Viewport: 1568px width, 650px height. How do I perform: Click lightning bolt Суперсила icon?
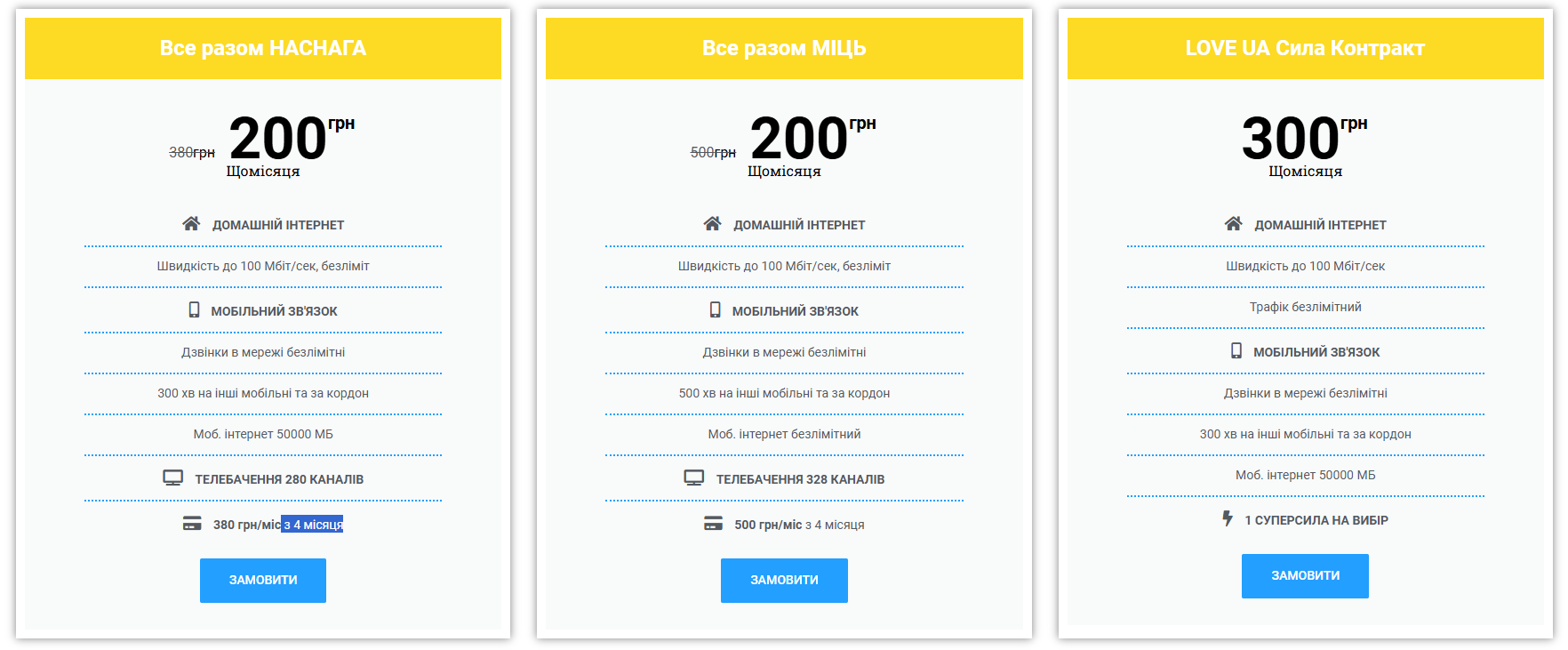[1227, 518]
